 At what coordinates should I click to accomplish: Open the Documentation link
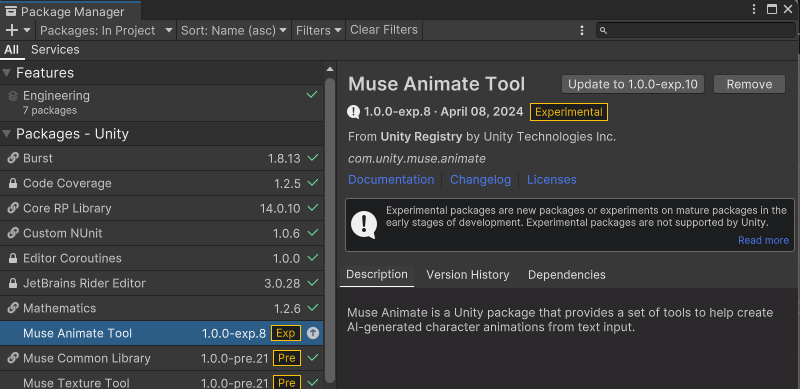point(391,180)
